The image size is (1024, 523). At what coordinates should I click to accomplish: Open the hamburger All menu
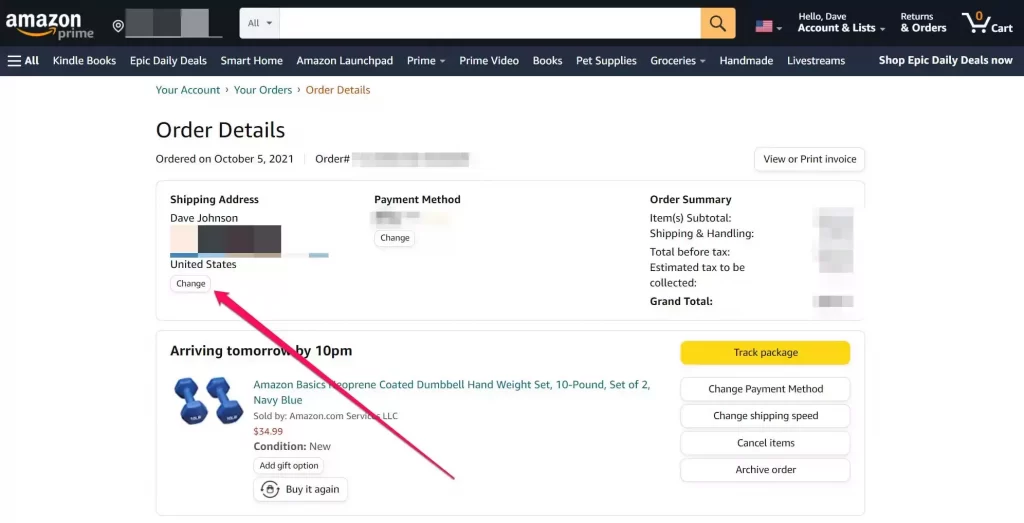(x=24, y=61)
